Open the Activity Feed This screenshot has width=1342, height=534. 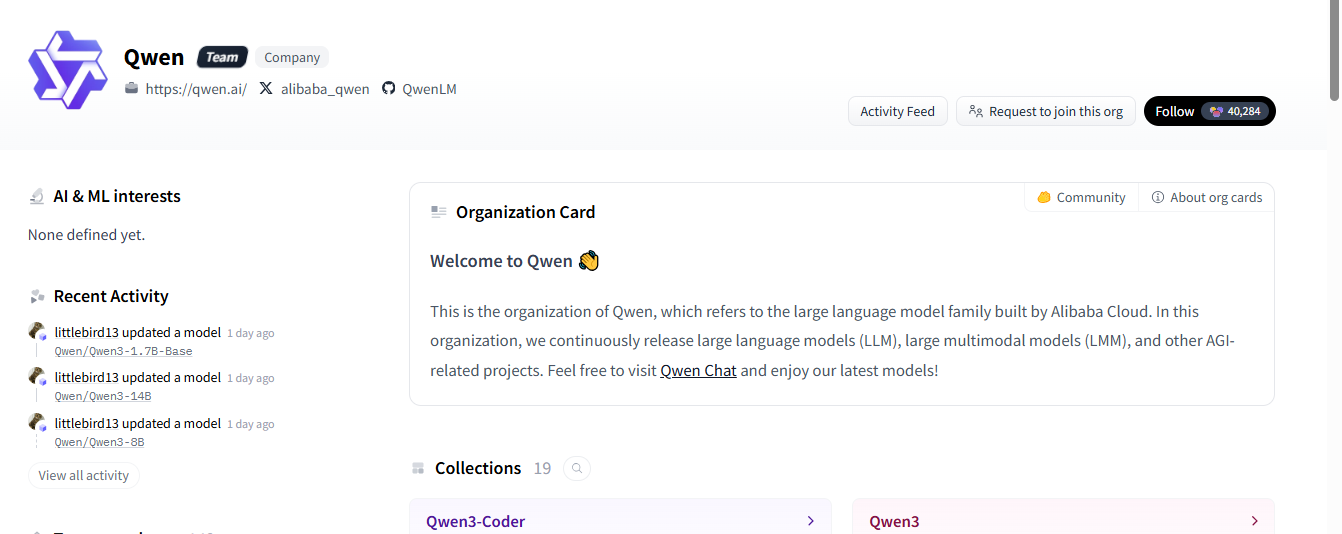[897, 111]
